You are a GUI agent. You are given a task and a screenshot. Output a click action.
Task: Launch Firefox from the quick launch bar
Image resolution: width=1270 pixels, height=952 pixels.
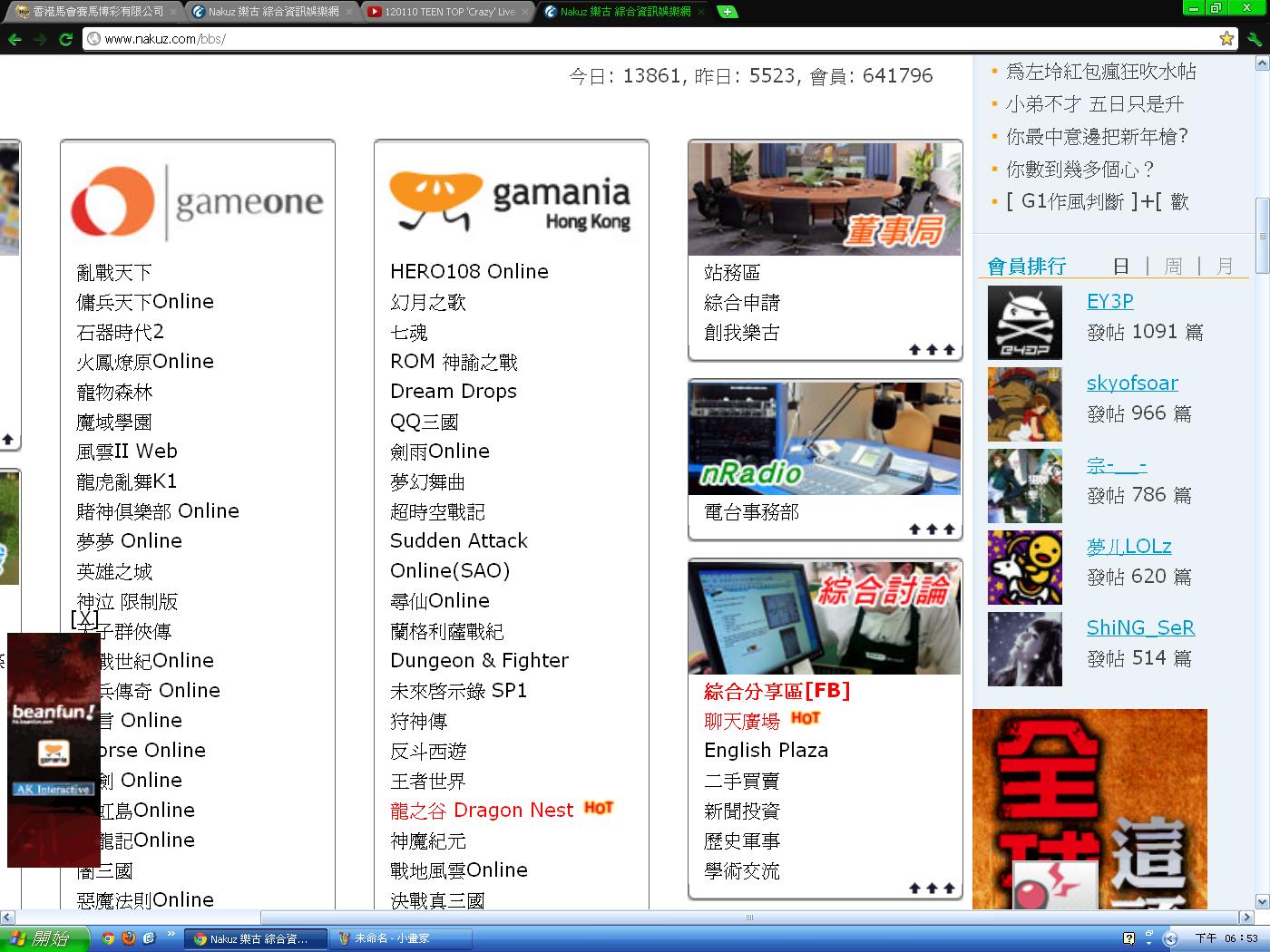[x=128, y=938]
